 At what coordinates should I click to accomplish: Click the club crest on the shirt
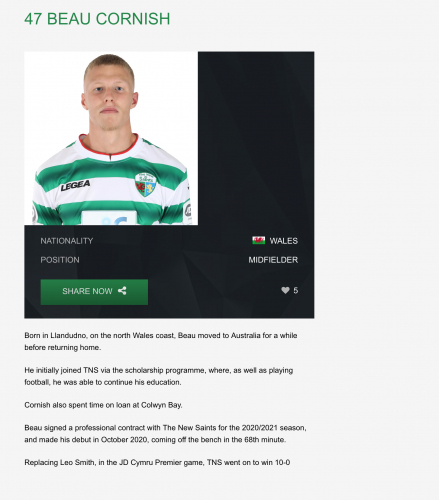pos(146,184)
